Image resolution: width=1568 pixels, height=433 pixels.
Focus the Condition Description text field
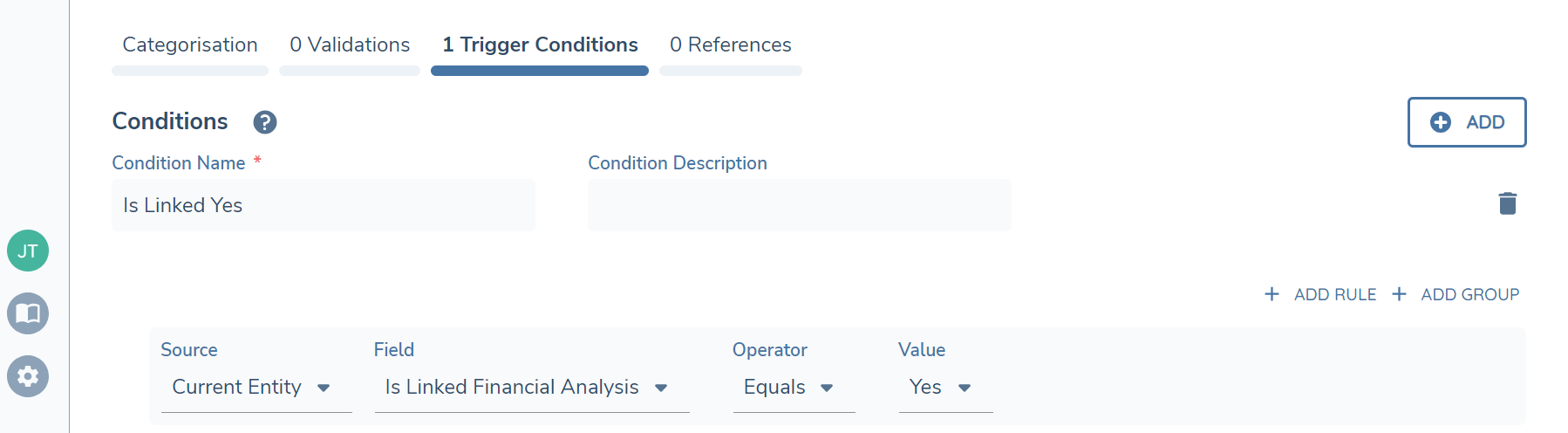click(x=799, y=205)
